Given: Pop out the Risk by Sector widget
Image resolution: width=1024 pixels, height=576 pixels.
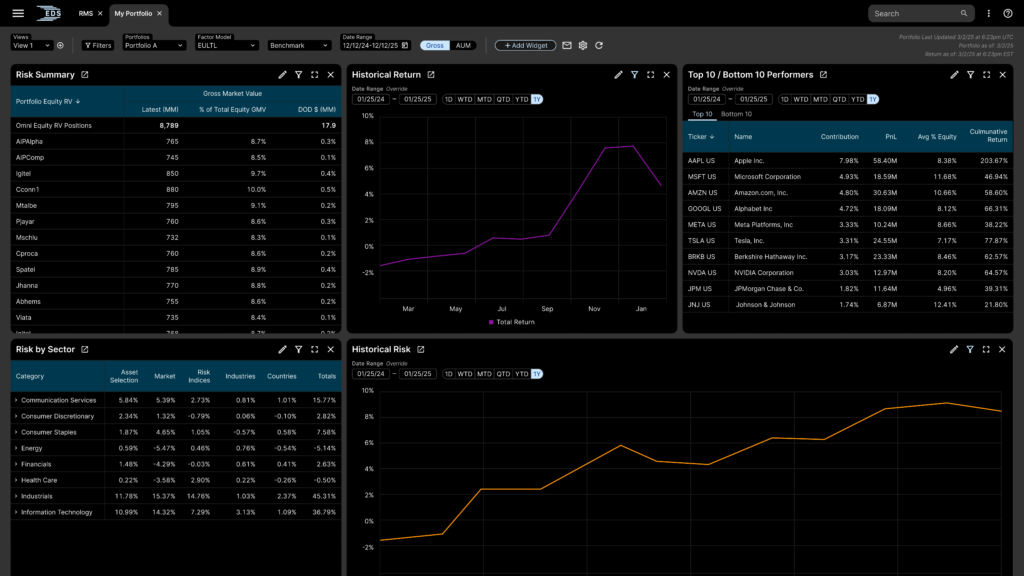Looking at the screenshot, I should tap(85, 350).
